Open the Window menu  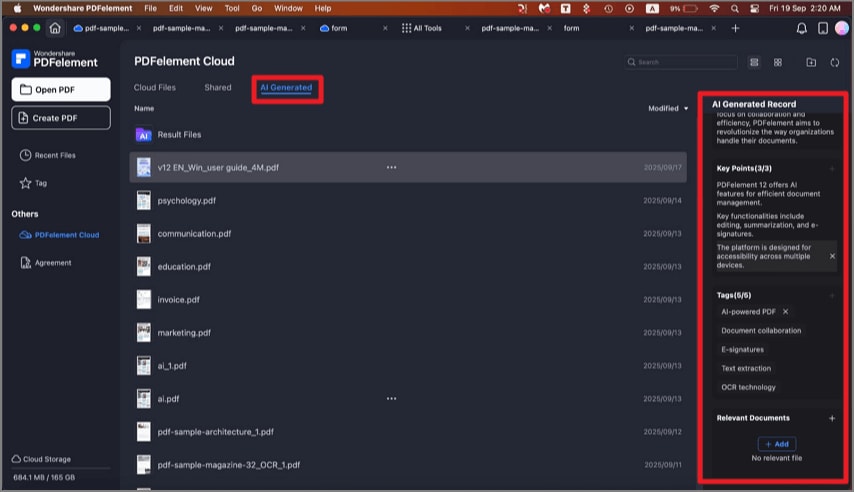click(288, 8)
